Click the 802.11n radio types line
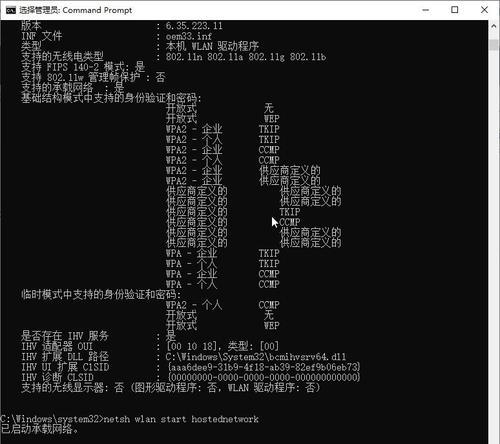 click(246, 57)
